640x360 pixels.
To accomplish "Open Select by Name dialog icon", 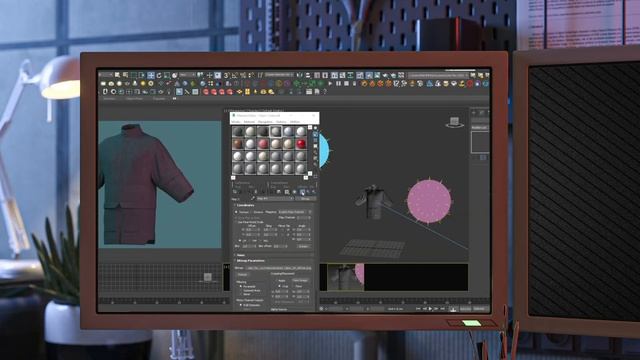I will point(125,75).
